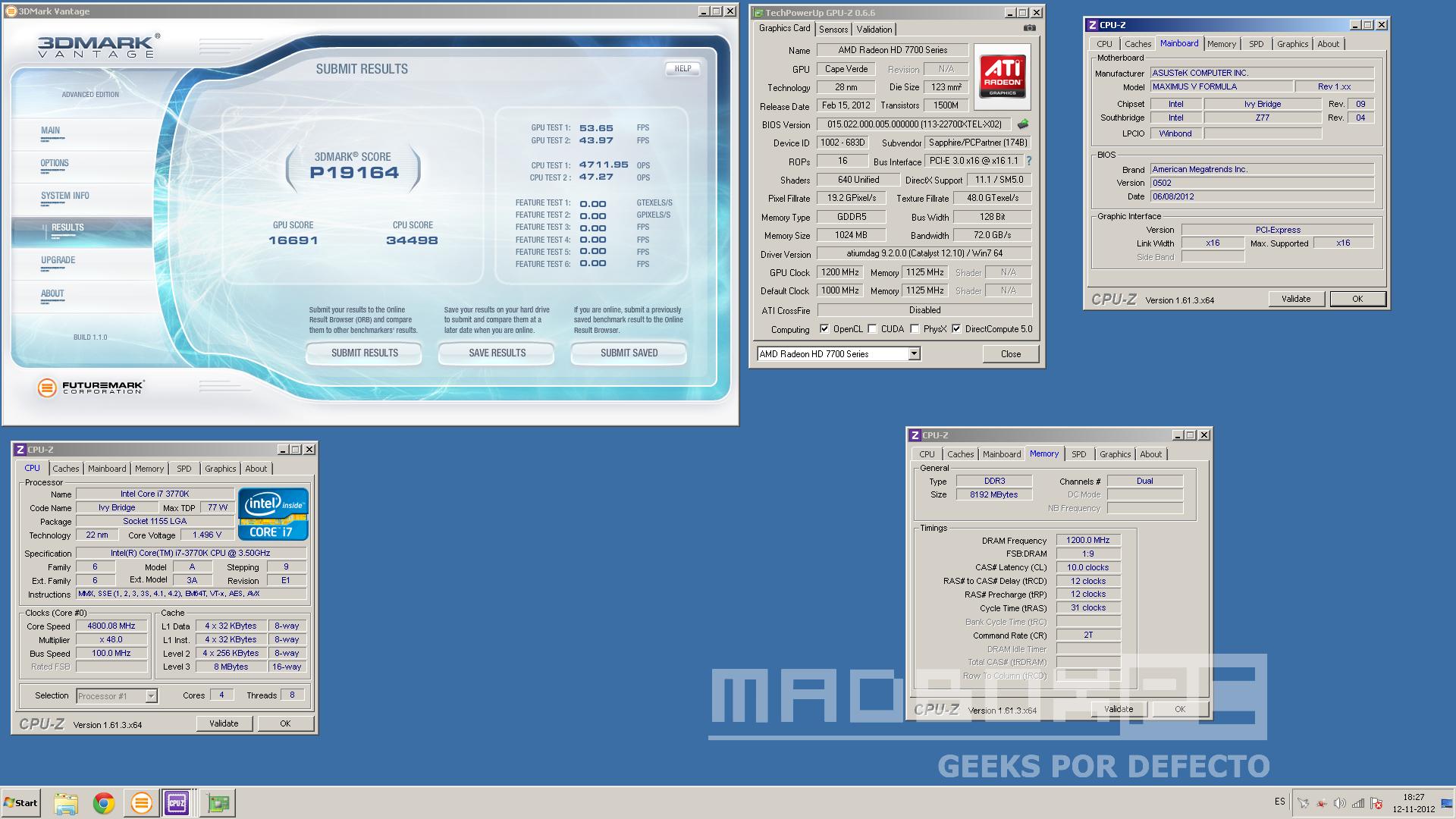Screen dimensions: 1456x819
Task: Click the BIOS Version field in GPU-Z
Action: pyautogui.click(x=915, y=124)
